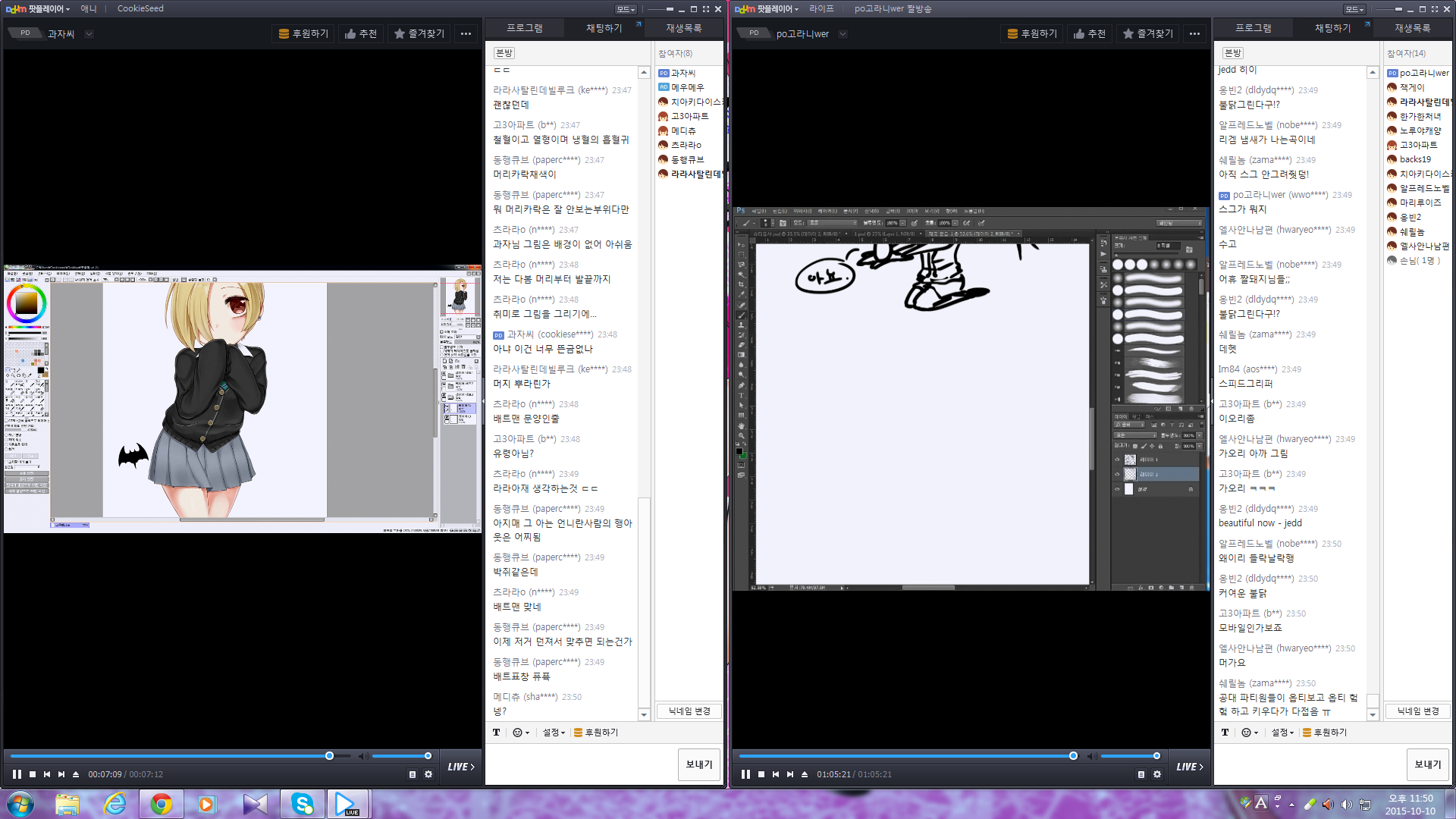Open Internet Explorer from the taskbar

click(115, 804)
